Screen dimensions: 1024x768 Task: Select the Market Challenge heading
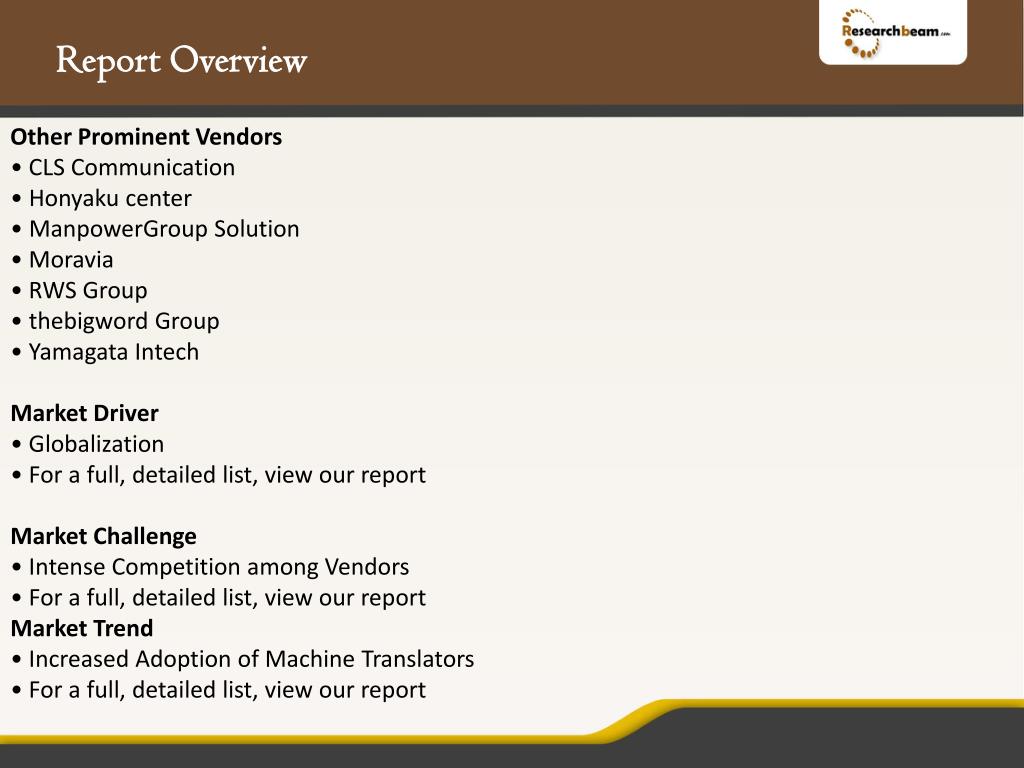pos(103,536)
